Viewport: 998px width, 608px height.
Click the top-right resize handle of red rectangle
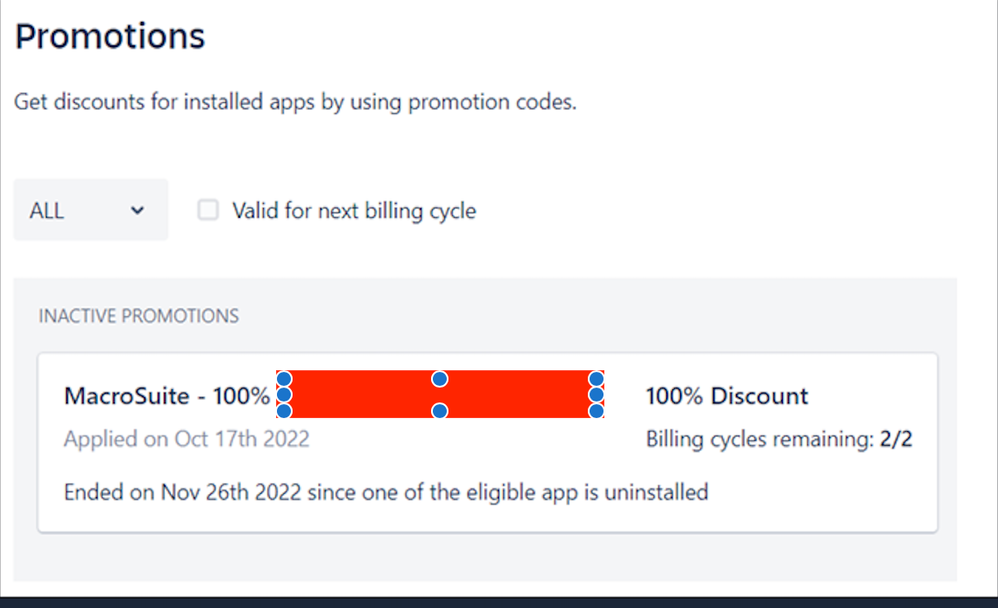pos(596,379)
